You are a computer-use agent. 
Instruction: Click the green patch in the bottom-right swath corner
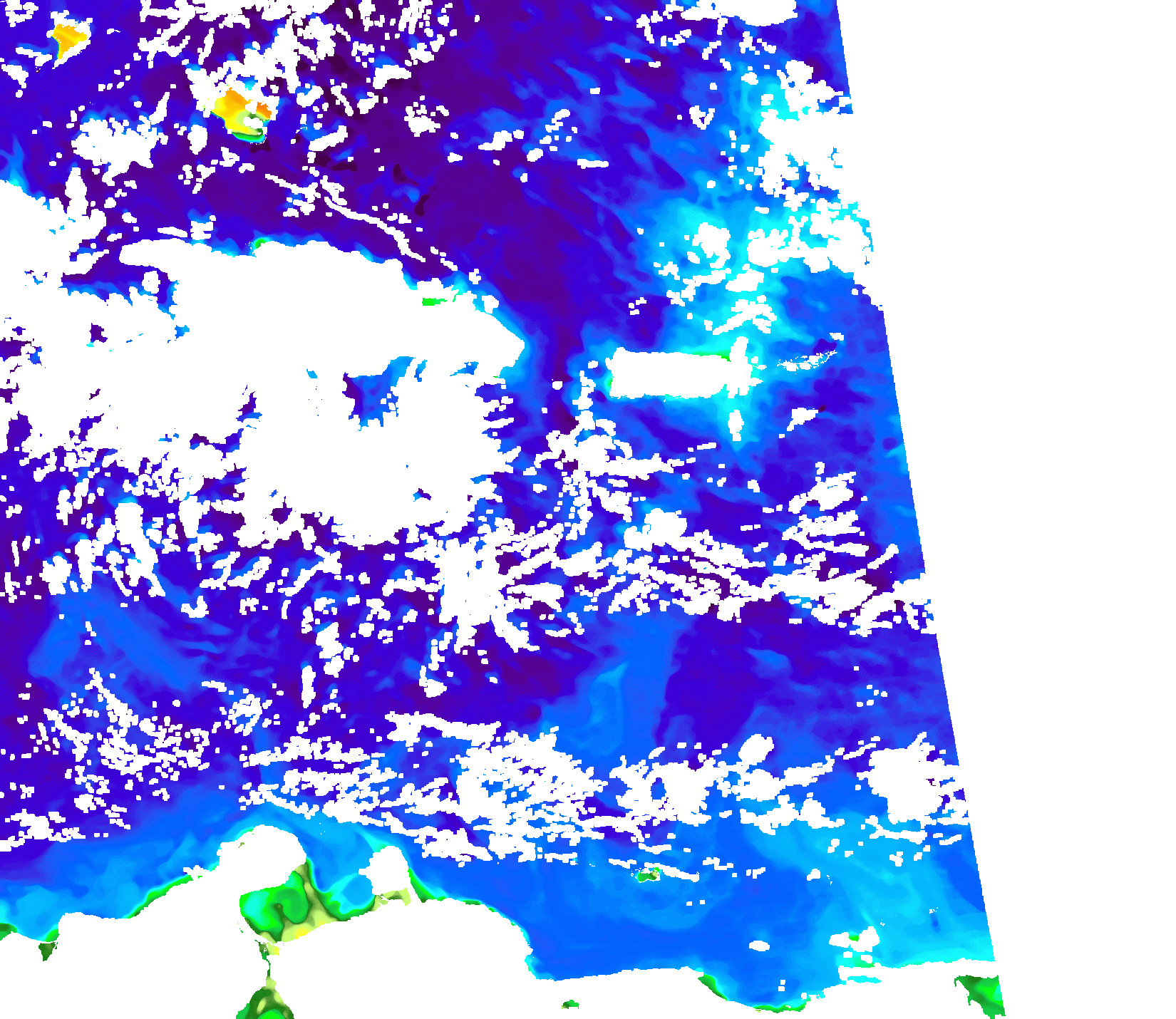[x=984, y=994]
